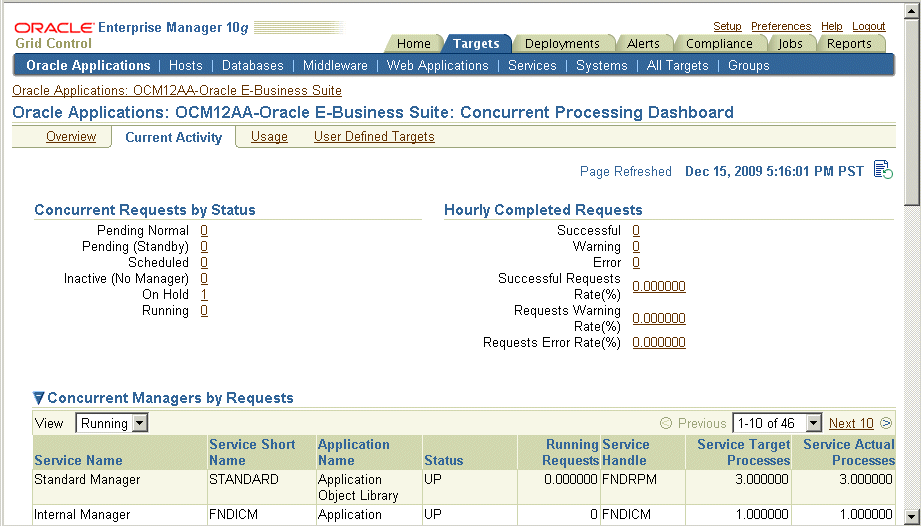Open Preferences link
Image resolution: width=921 pixels, height=526 pixels.
click(x=781, y=26)
